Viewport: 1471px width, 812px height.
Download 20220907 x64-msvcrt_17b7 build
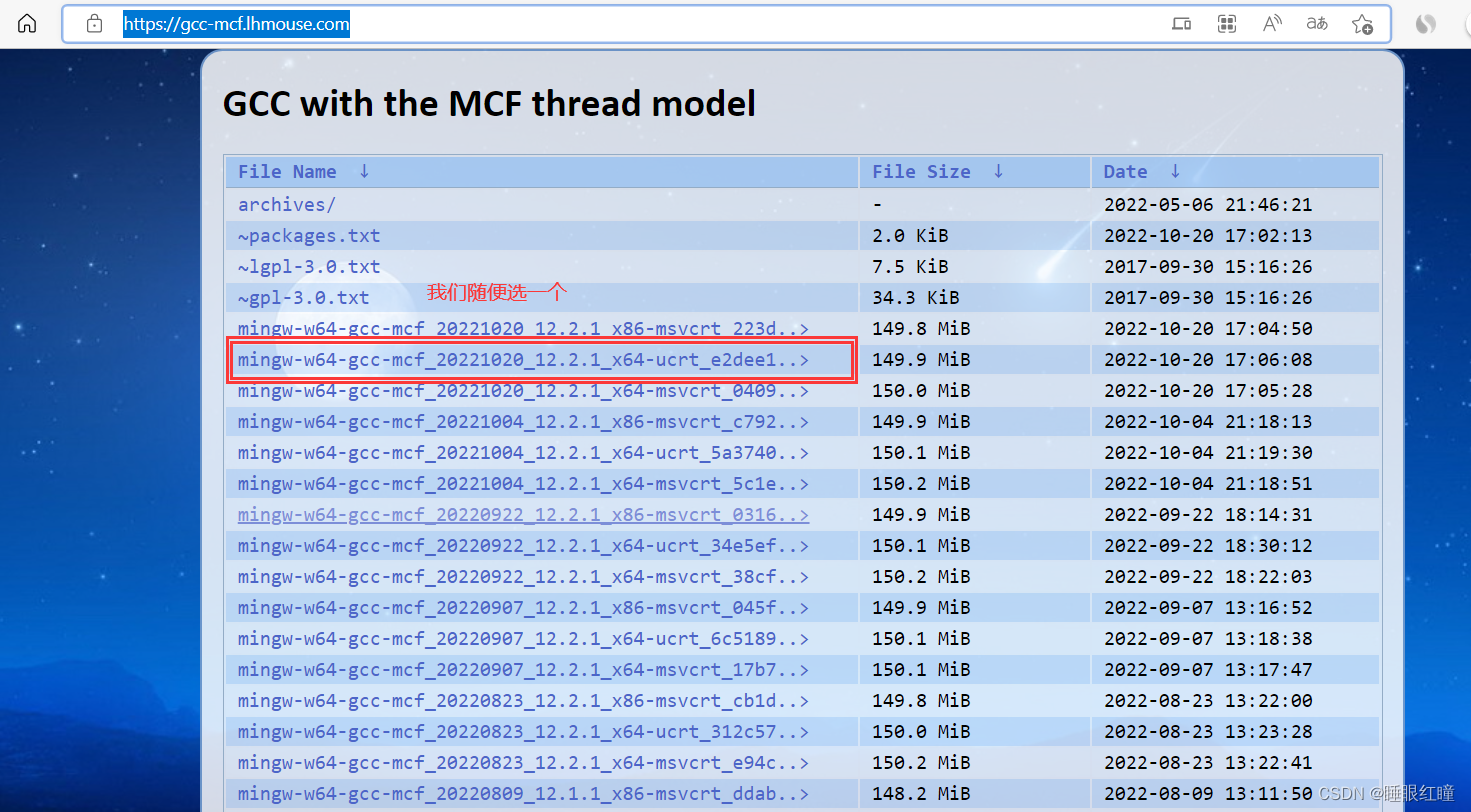523,669
